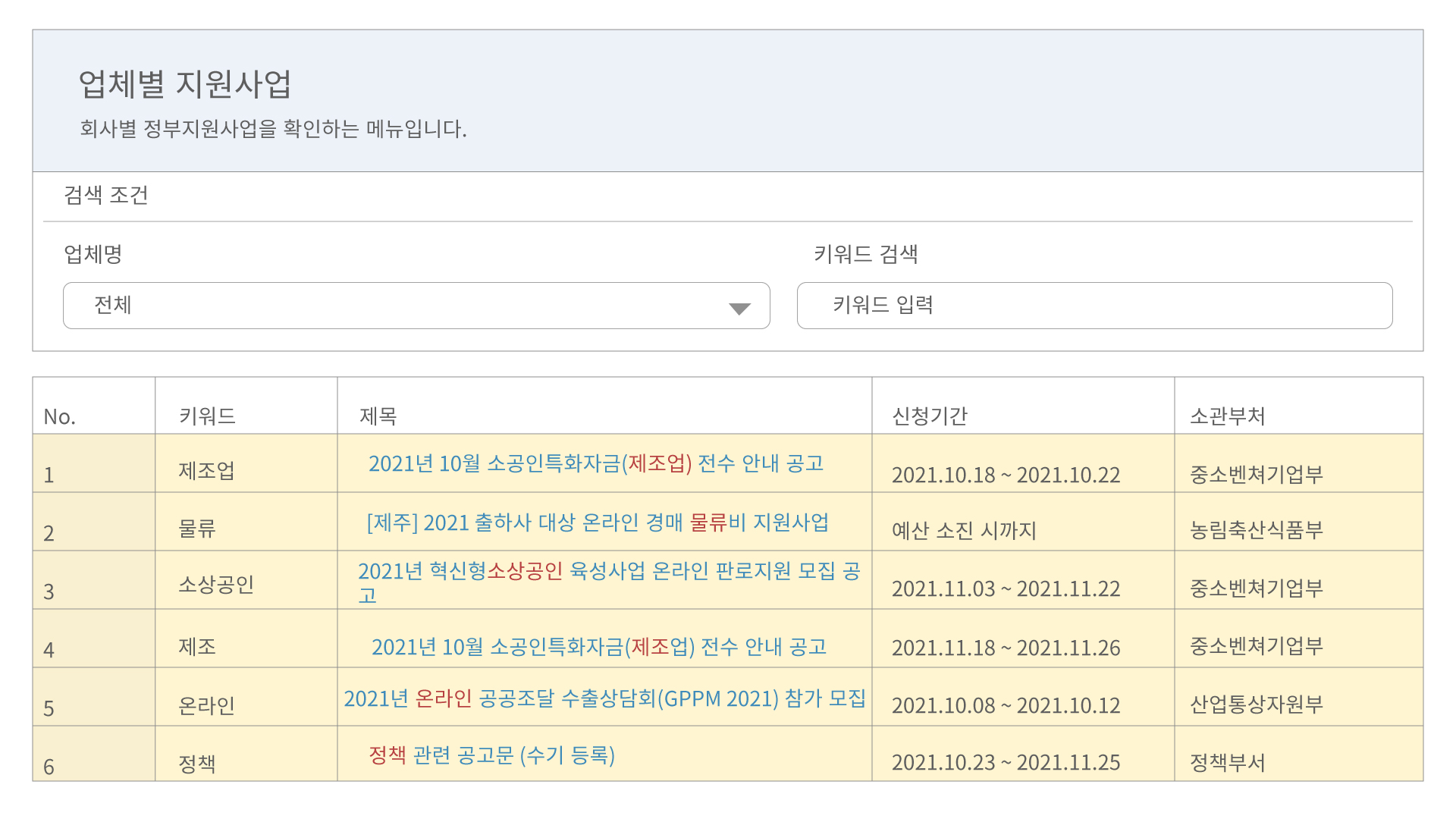Open the 업체명 dropdown showing 전체

tap(416, 306)
